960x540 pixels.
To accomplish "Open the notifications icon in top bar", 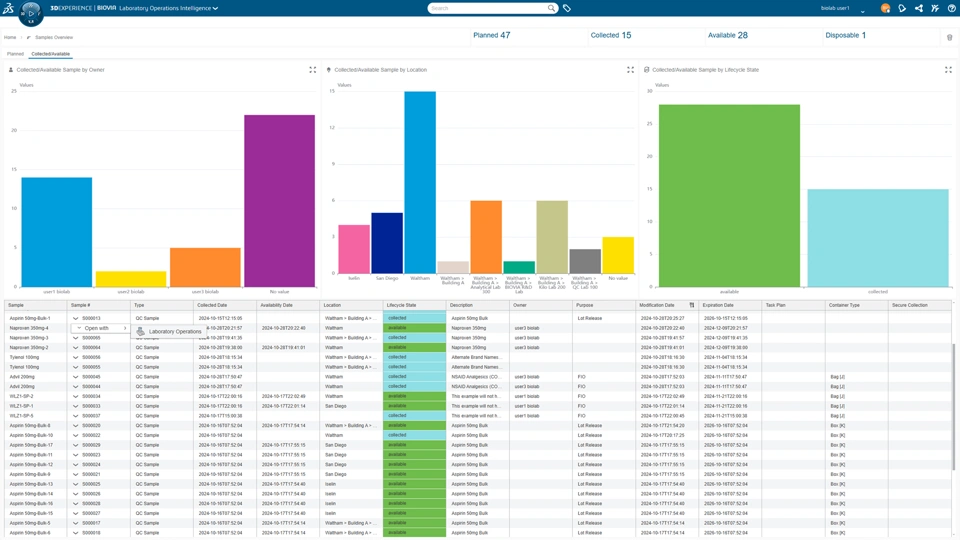I will click(902, 8).
